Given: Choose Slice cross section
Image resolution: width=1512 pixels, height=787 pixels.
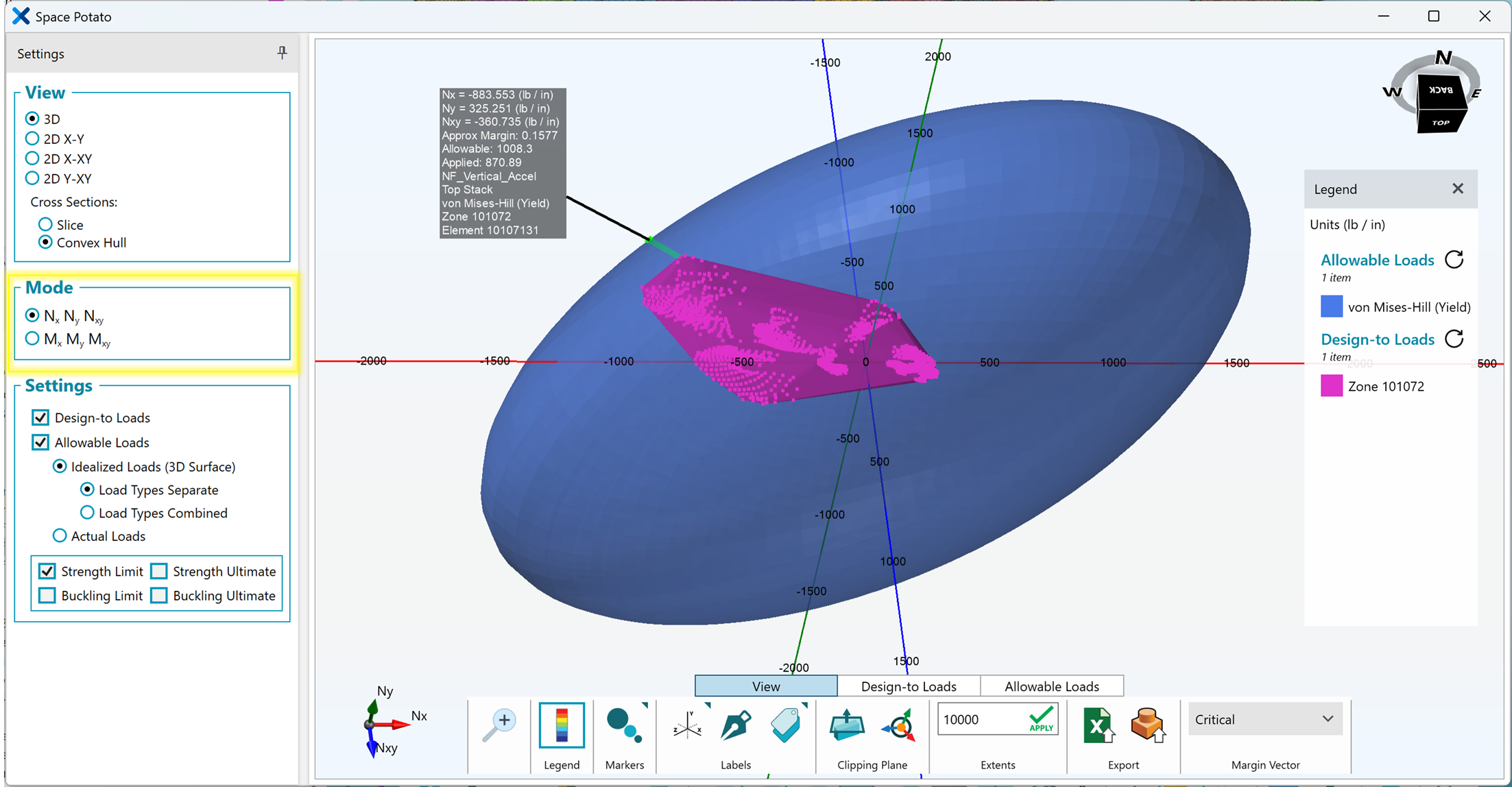Looking at the screenshot, I should pos(45,224).
